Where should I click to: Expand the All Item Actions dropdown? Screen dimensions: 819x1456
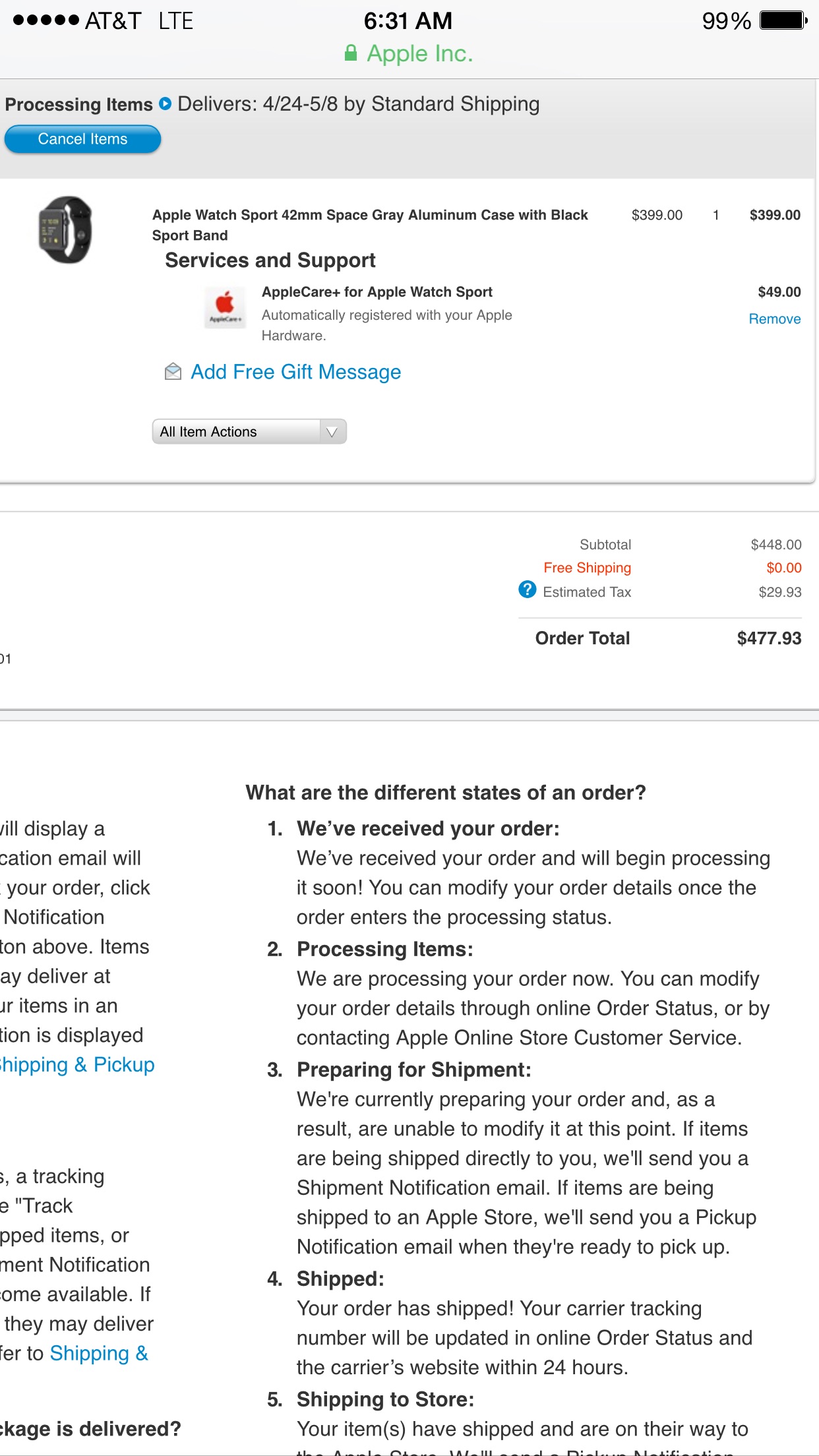click(x=249, y=432)
